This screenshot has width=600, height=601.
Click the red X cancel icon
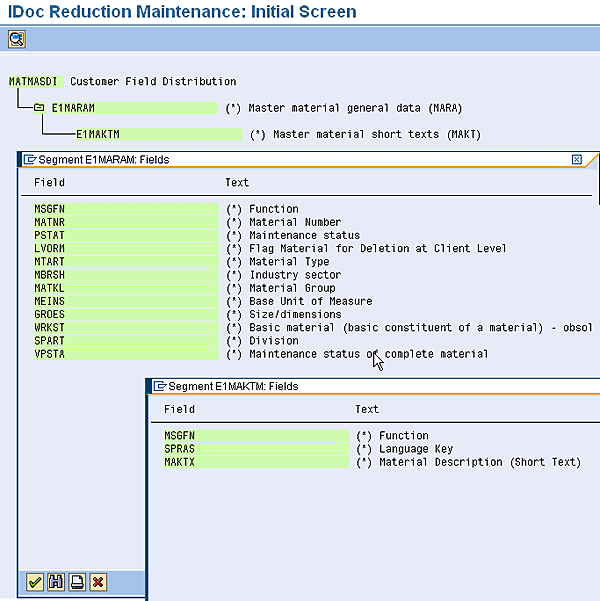click(x=98, y=582)
